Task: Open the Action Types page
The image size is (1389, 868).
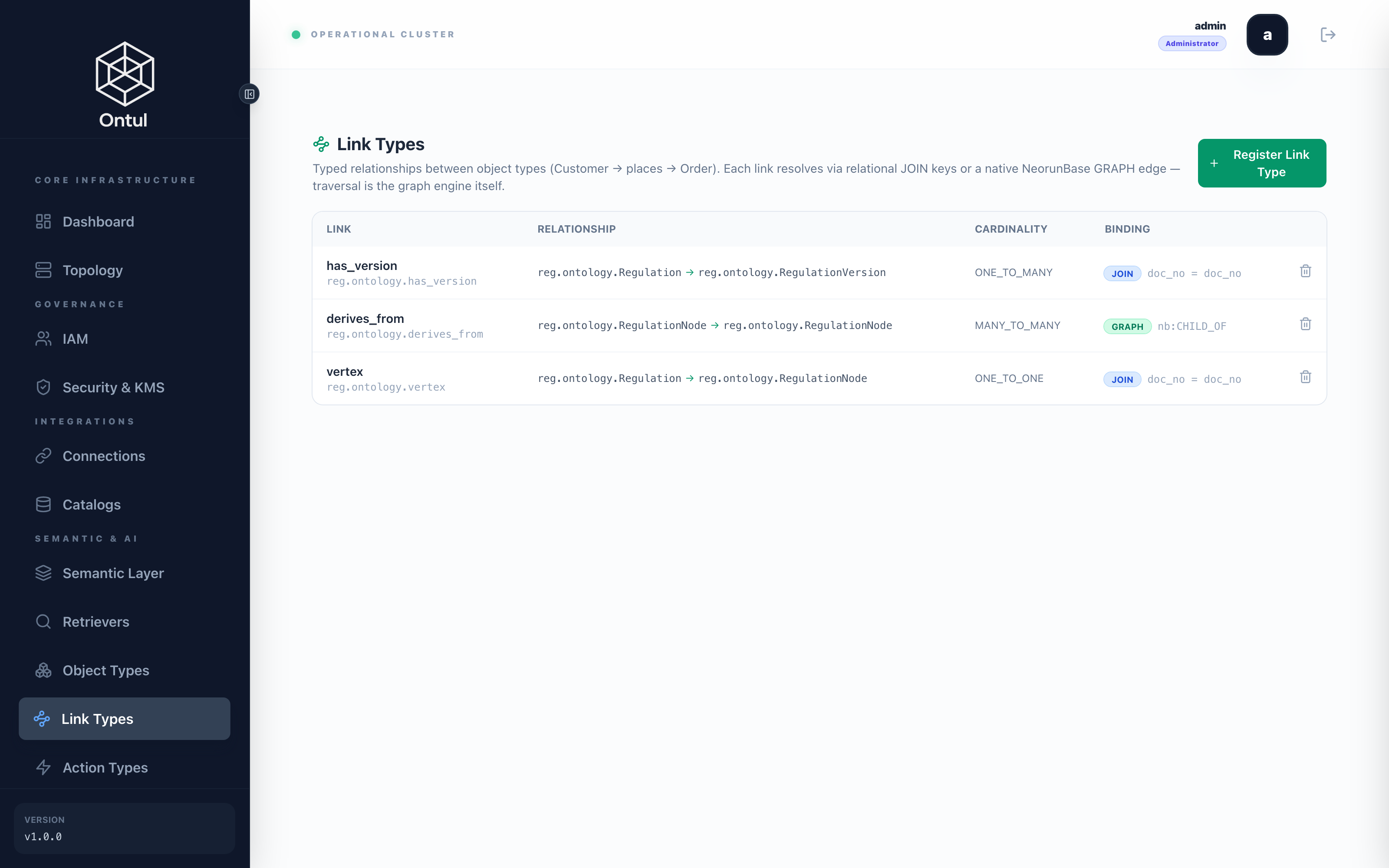Action: click(x=125, y=768)
